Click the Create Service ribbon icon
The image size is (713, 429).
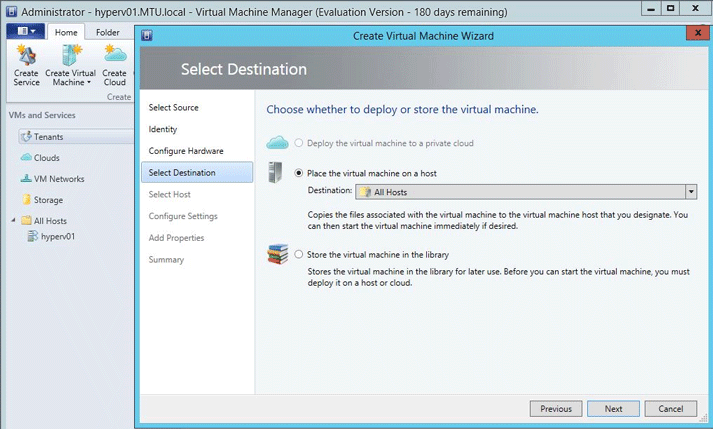point(26,65)
